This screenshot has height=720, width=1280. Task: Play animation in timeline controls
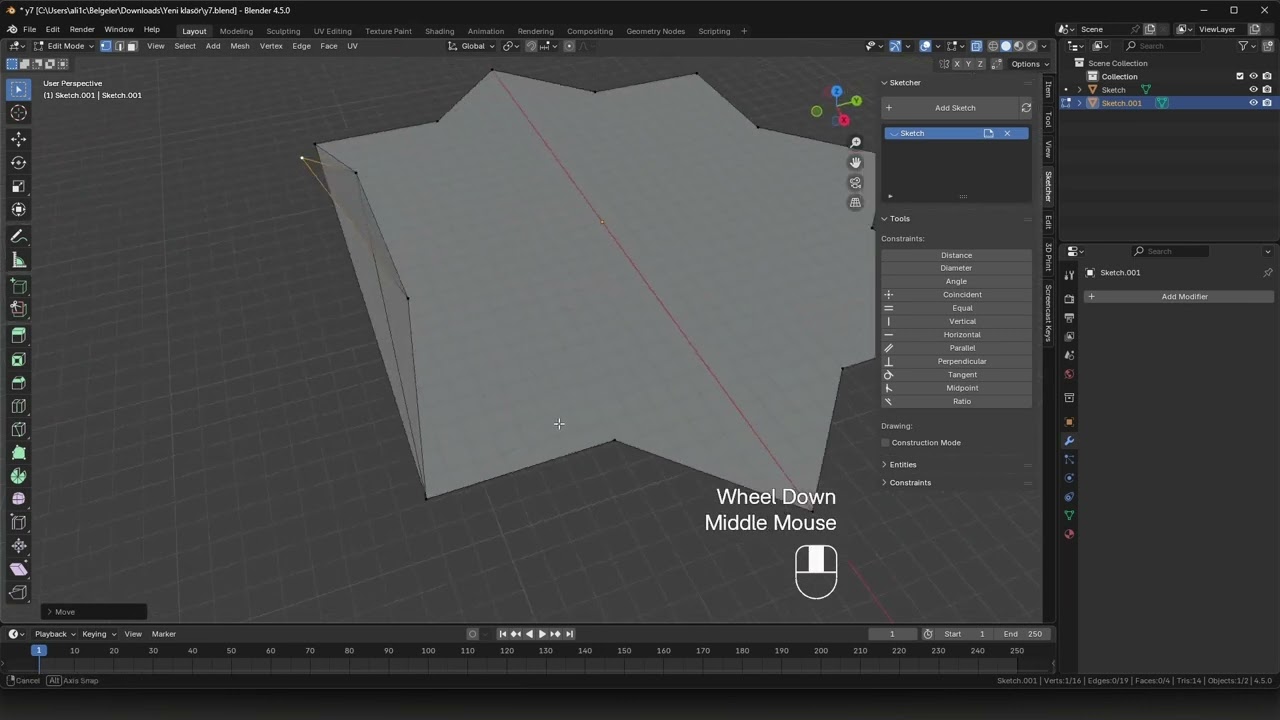coord(542,634)
